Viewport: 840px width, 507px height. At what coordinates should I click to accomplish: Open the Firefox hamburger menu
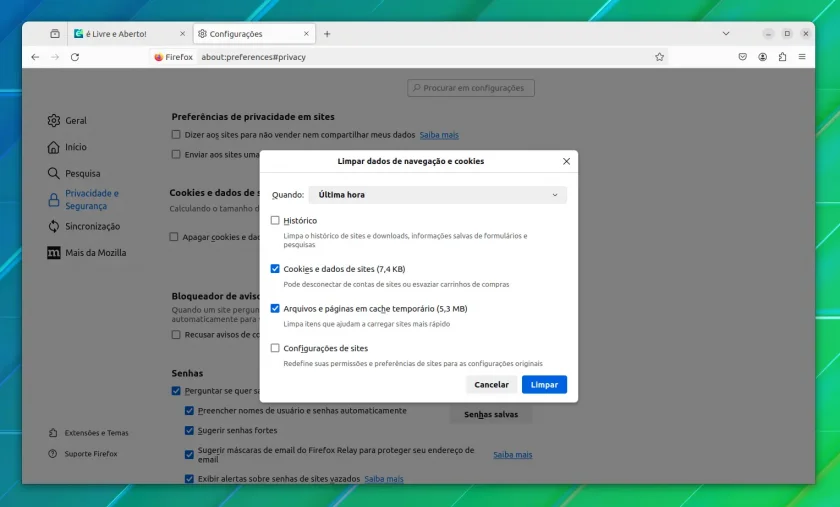[x=802, y=57]
